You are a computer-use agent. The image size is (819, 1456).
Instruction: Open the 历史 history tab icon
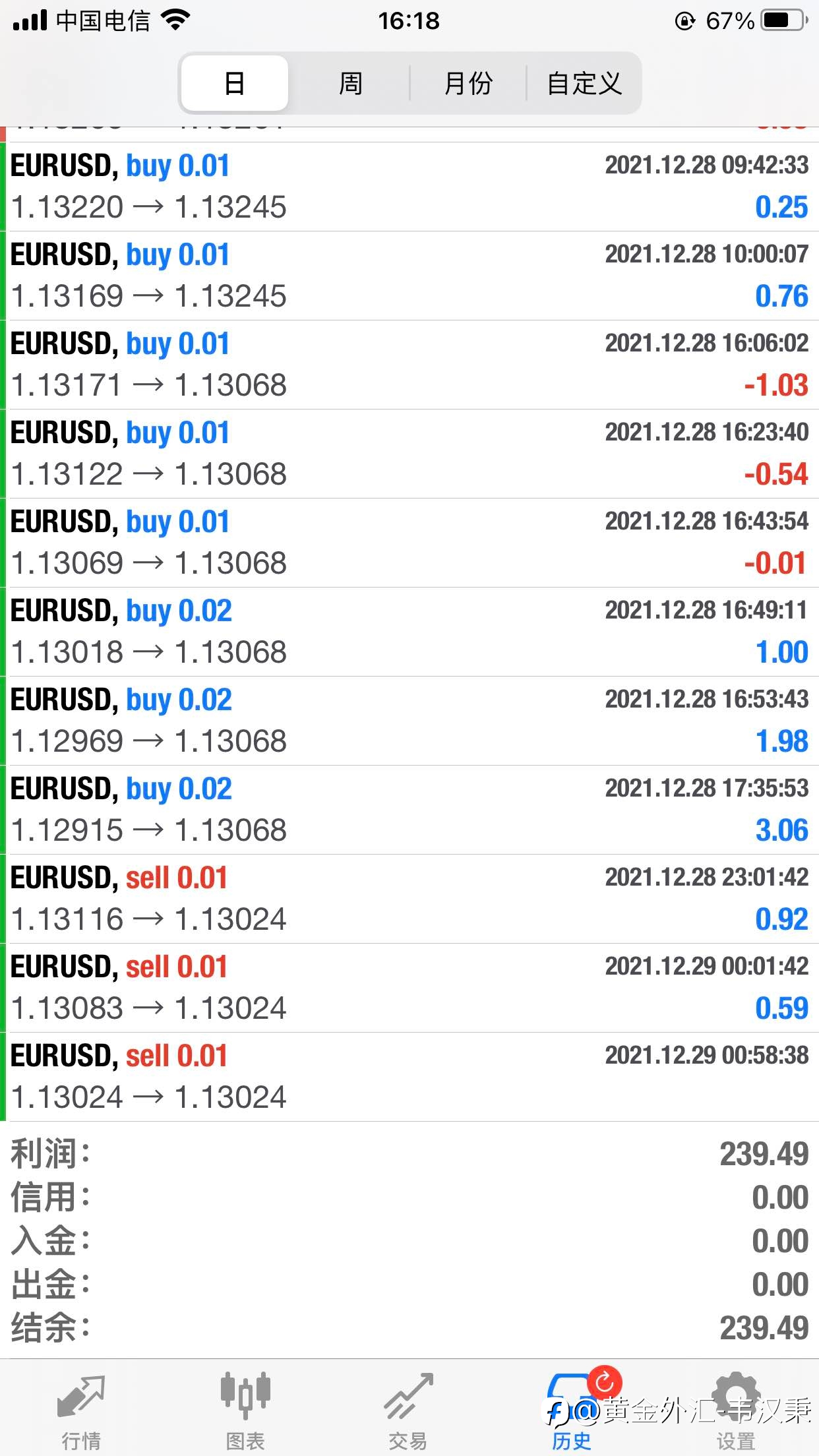(571, 1395)
